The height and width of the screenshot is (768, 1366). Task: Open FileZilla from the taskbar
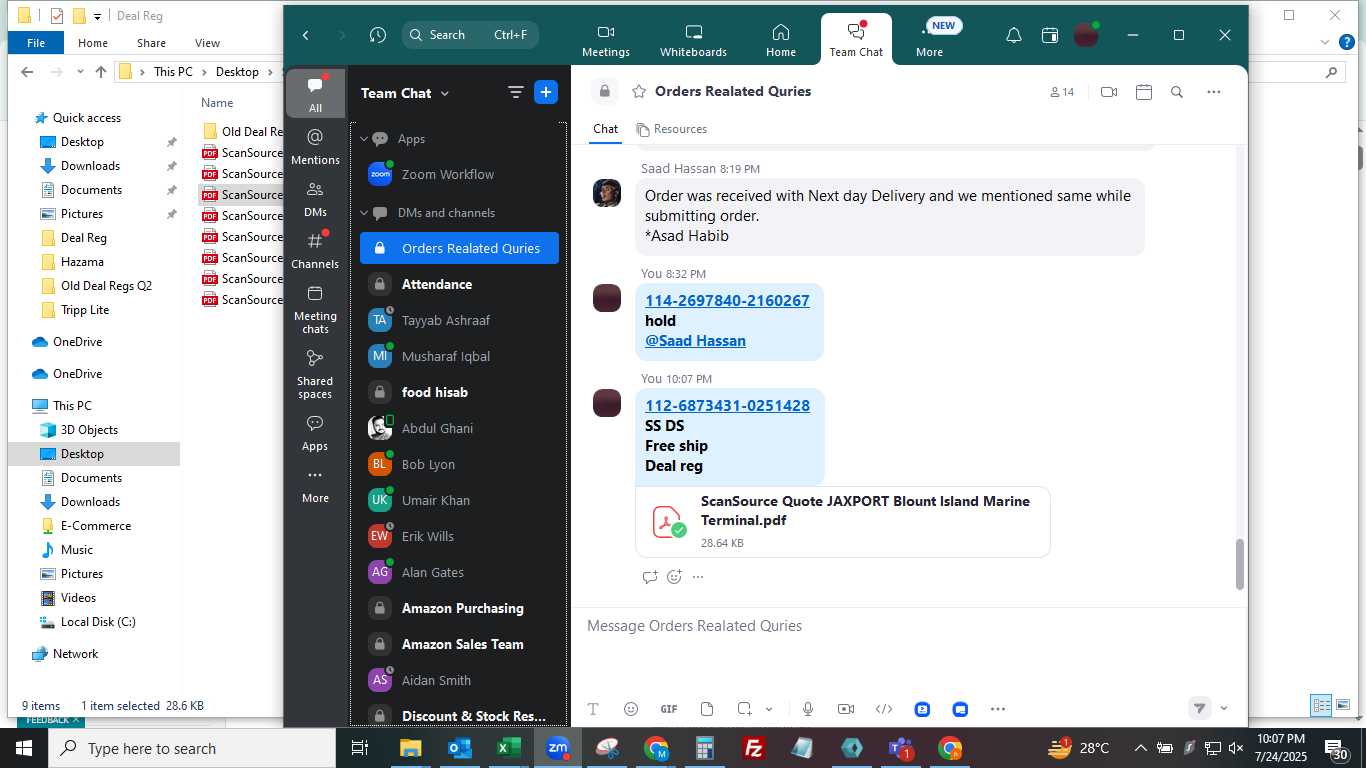[x=754, y=748]
